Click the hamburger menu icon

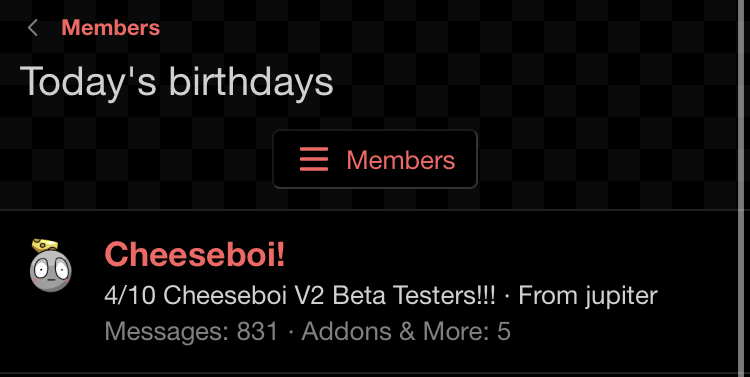(314, 159)
